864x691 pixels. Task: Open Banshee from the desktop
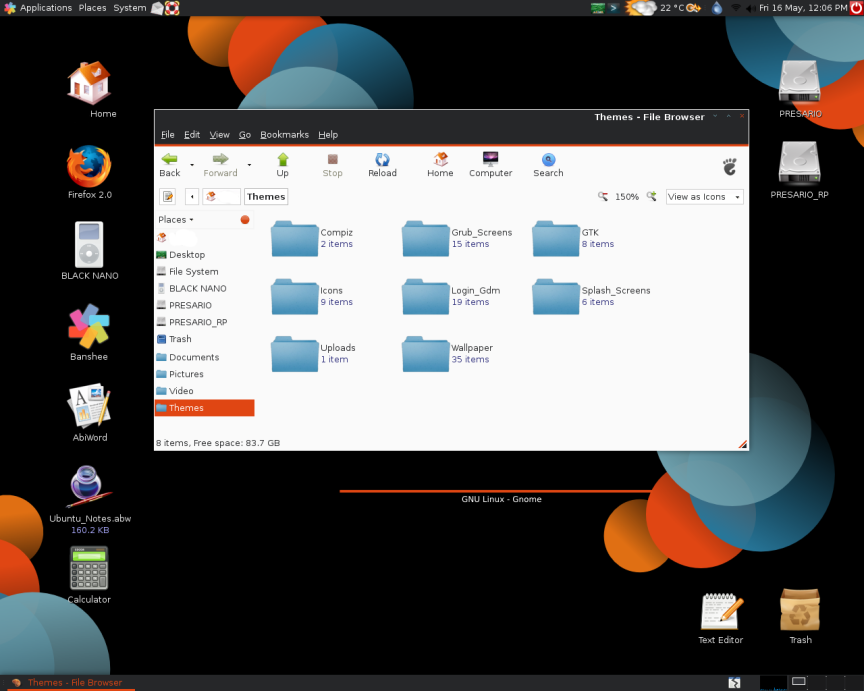[x=89, y=332]
